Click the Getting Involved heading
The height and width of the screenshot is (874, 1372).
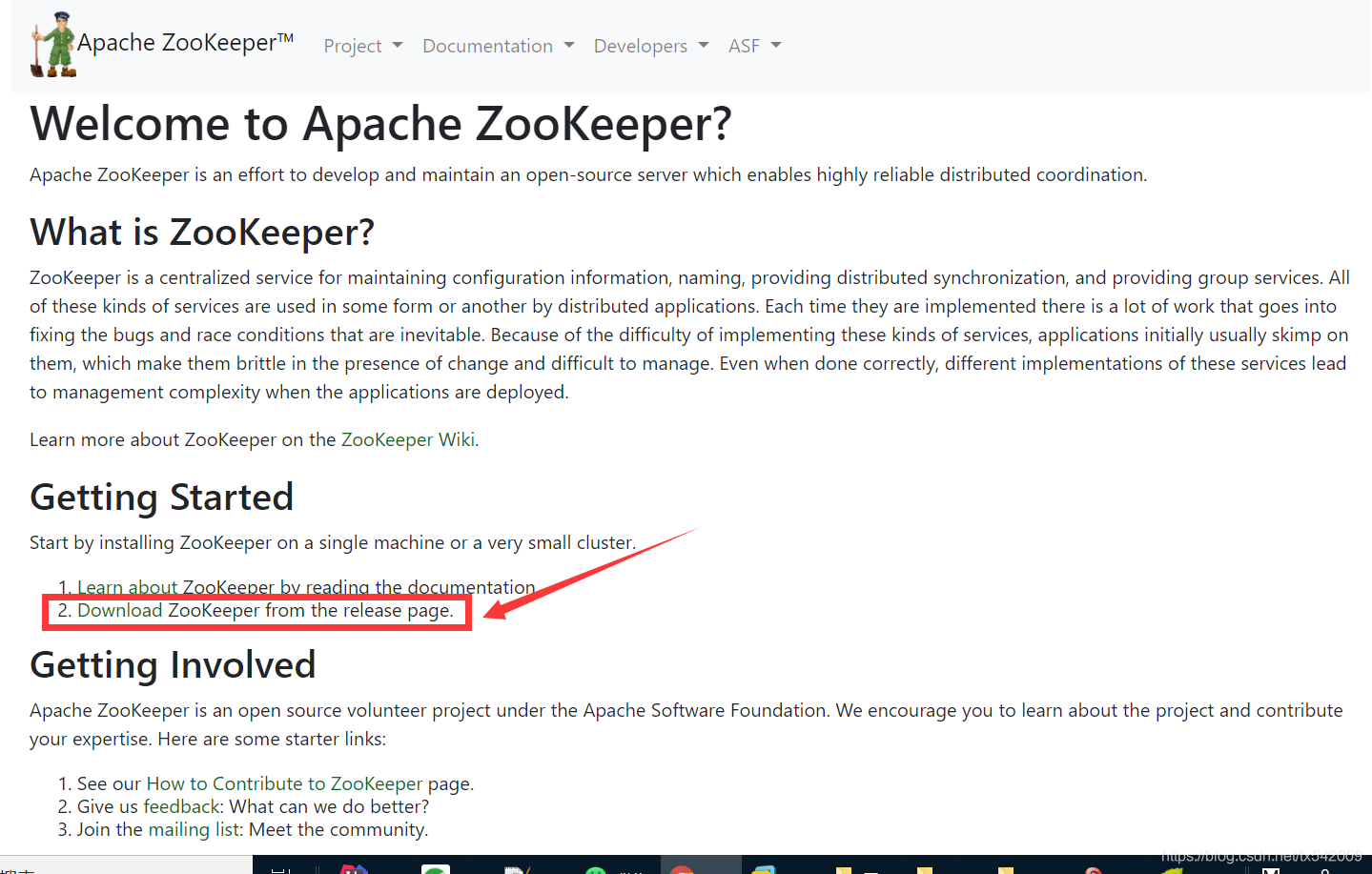pos(173,665)
